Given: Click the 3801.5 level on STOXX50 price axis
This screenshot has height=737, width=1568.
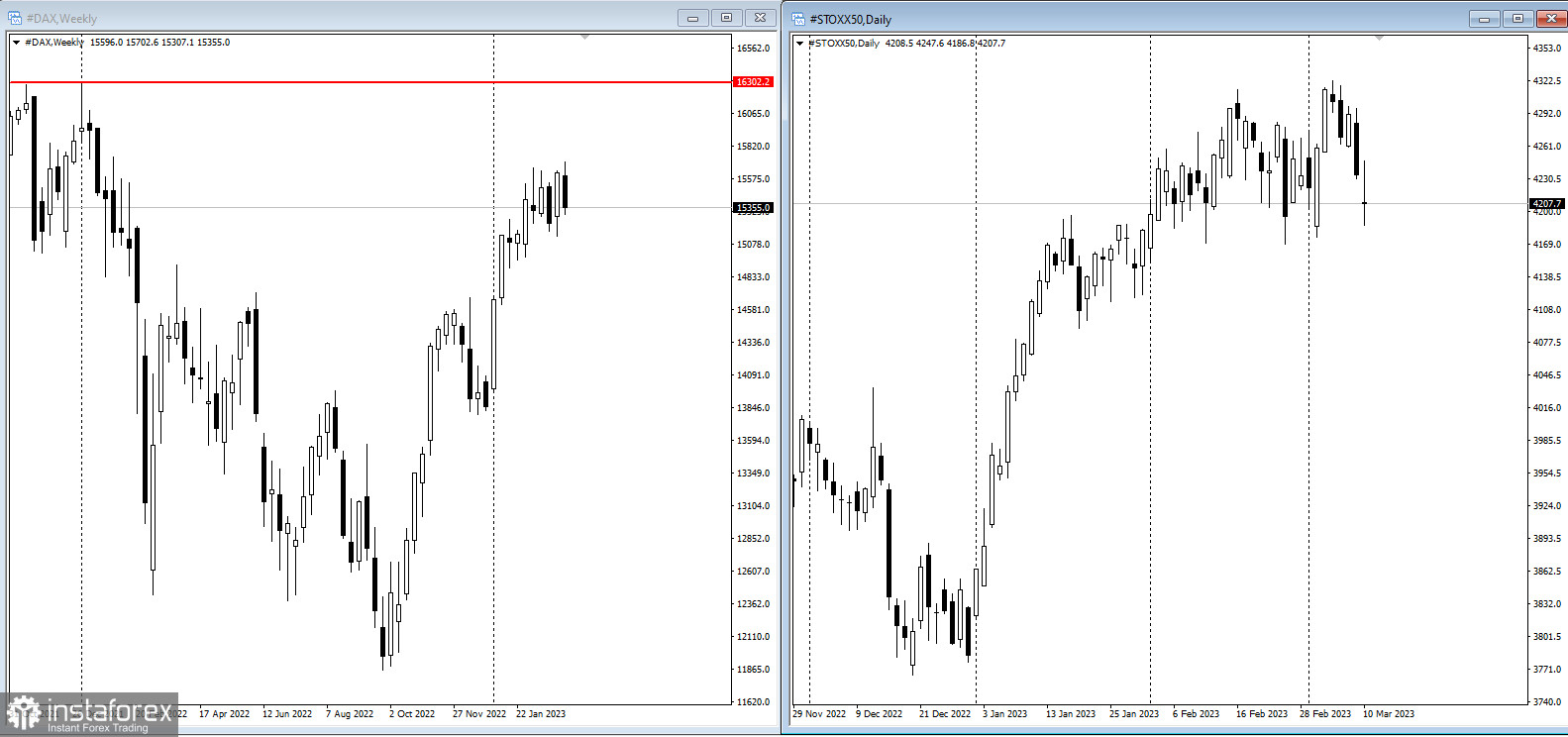Looking at the screenshot, I should [1547, 637].
